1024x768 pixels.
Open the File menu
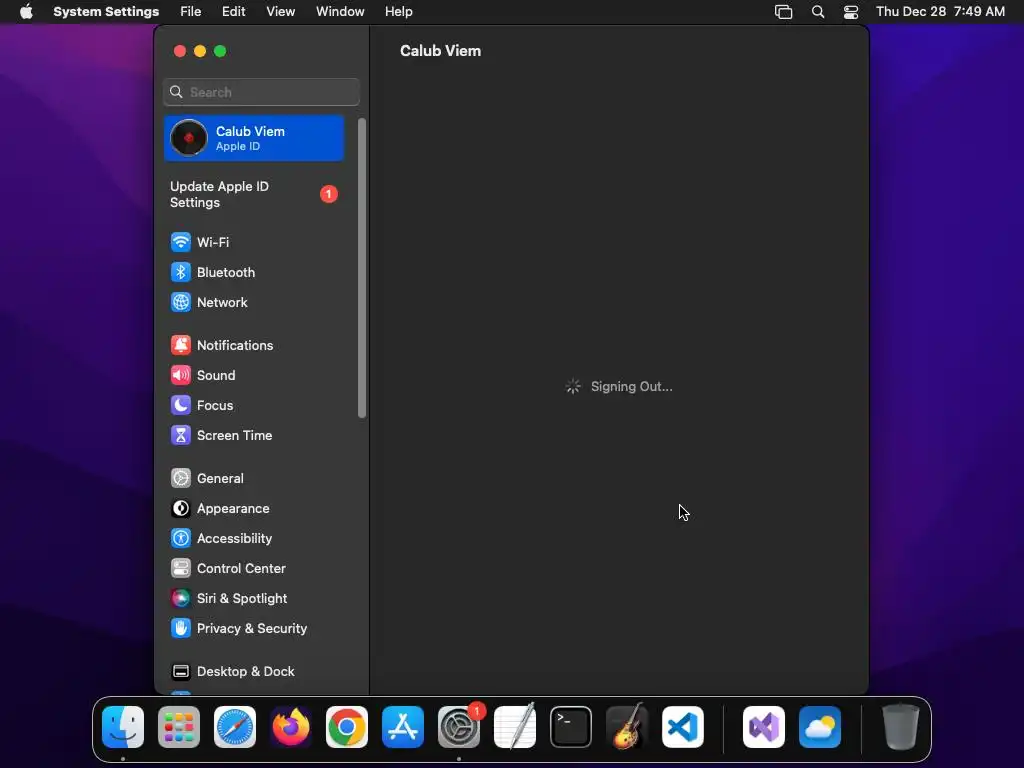point(191,12)
